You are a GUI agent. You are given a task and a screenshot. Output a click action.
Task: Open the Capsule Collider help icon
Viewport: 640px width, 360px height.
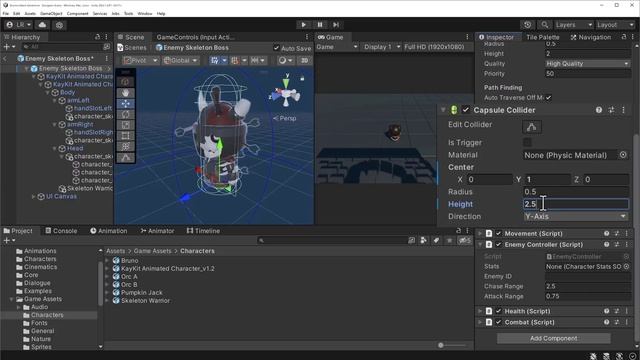pyautogui.click(x=598, y=110)
